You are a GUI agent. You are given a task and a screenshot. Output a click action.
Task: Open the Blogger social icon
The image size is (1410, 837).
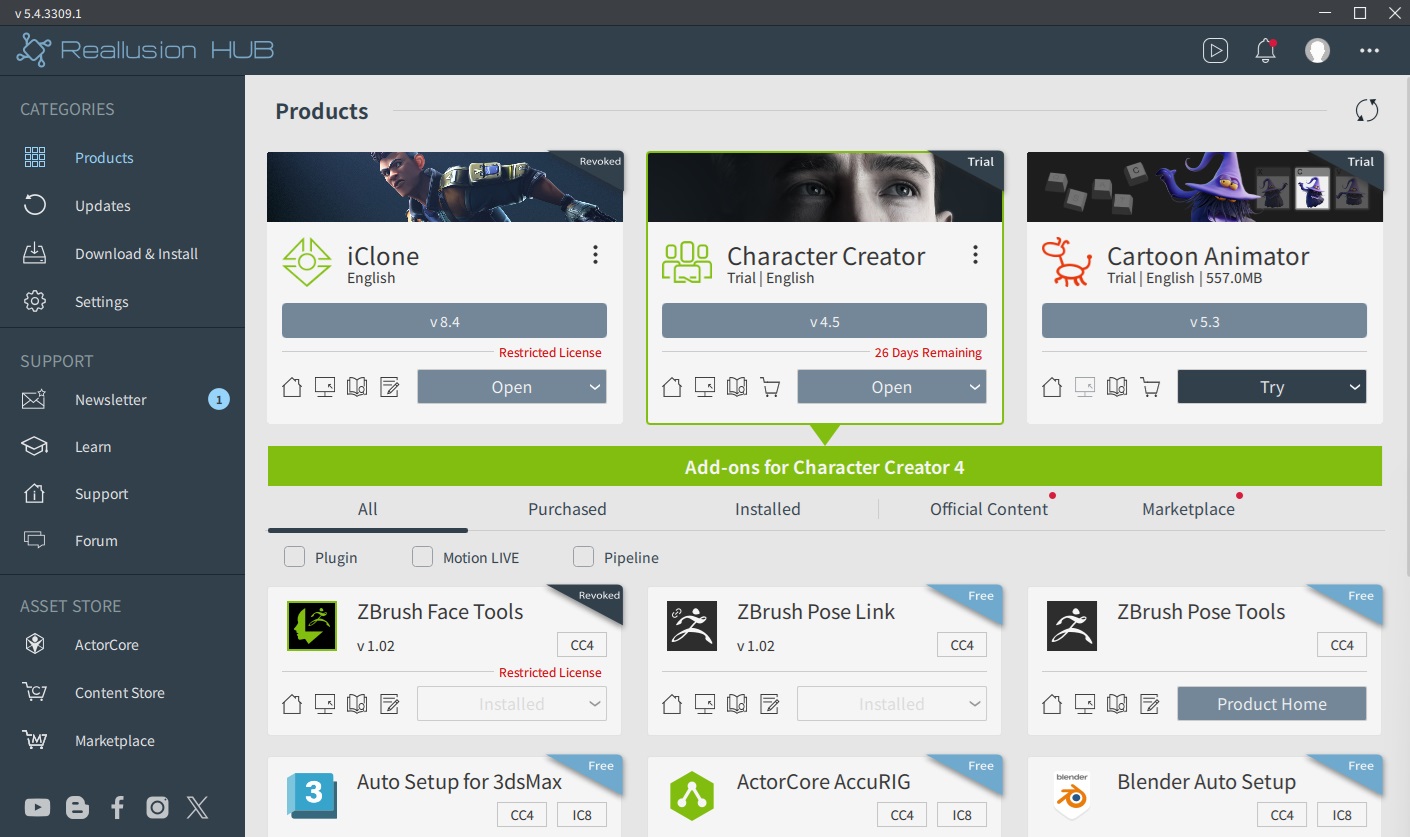77,807
